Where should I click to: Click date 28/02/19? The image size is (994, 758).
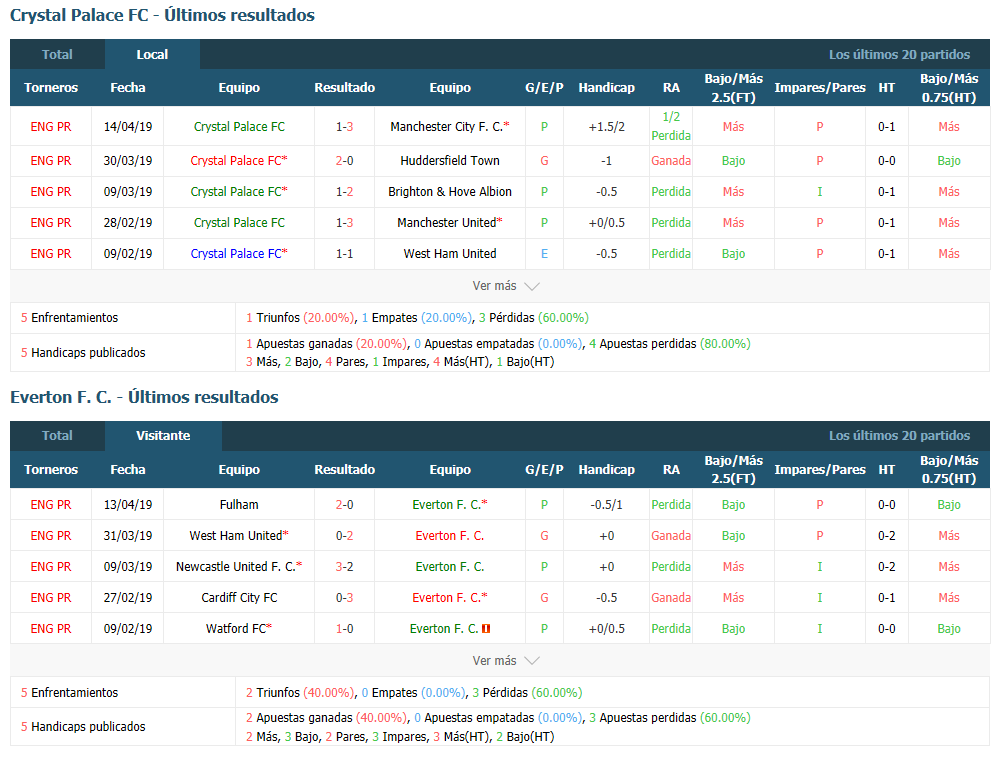pos(127,223)
